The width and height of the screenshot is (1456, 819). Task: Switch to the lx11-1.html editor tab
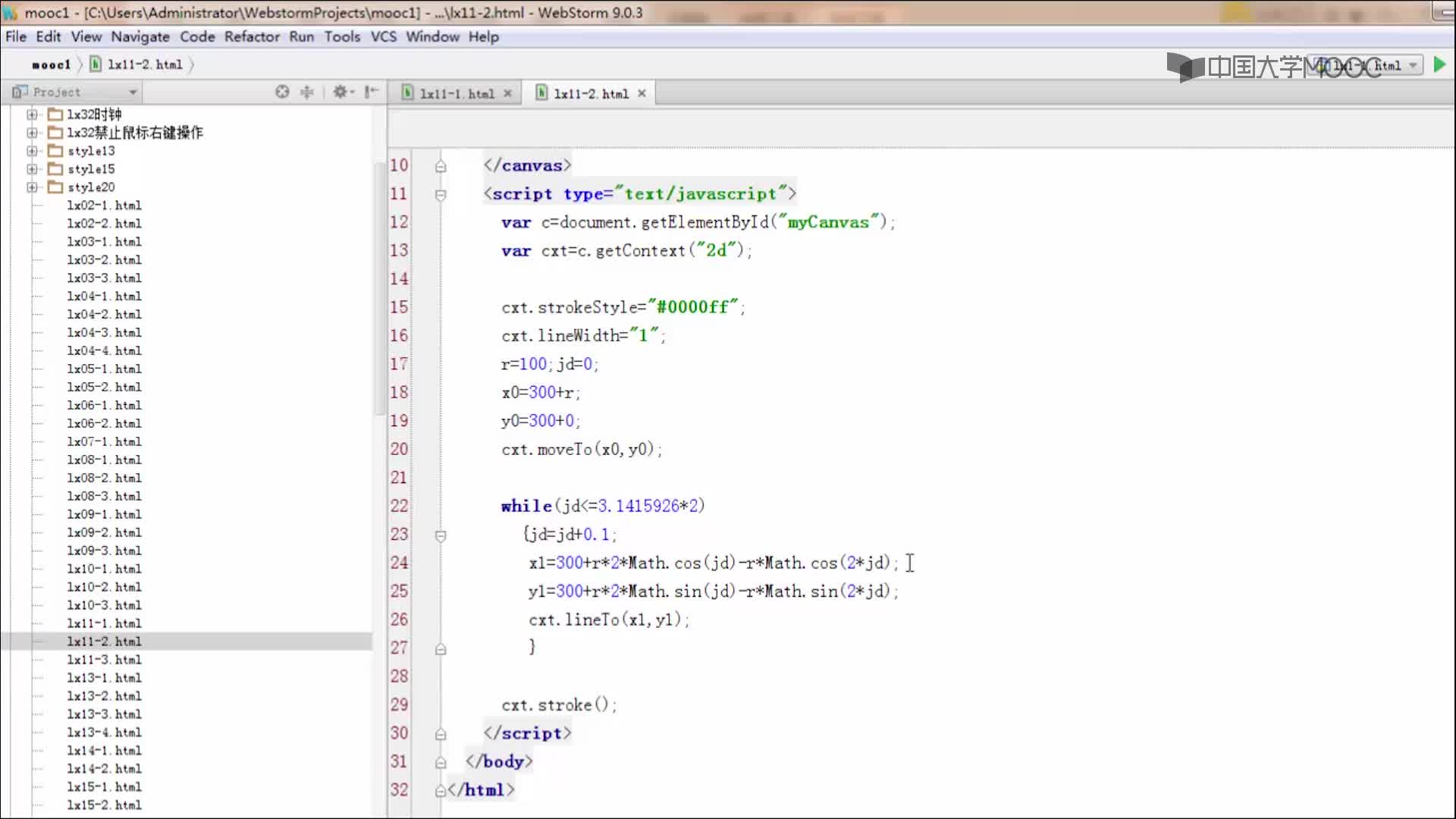tap(457, 93)
